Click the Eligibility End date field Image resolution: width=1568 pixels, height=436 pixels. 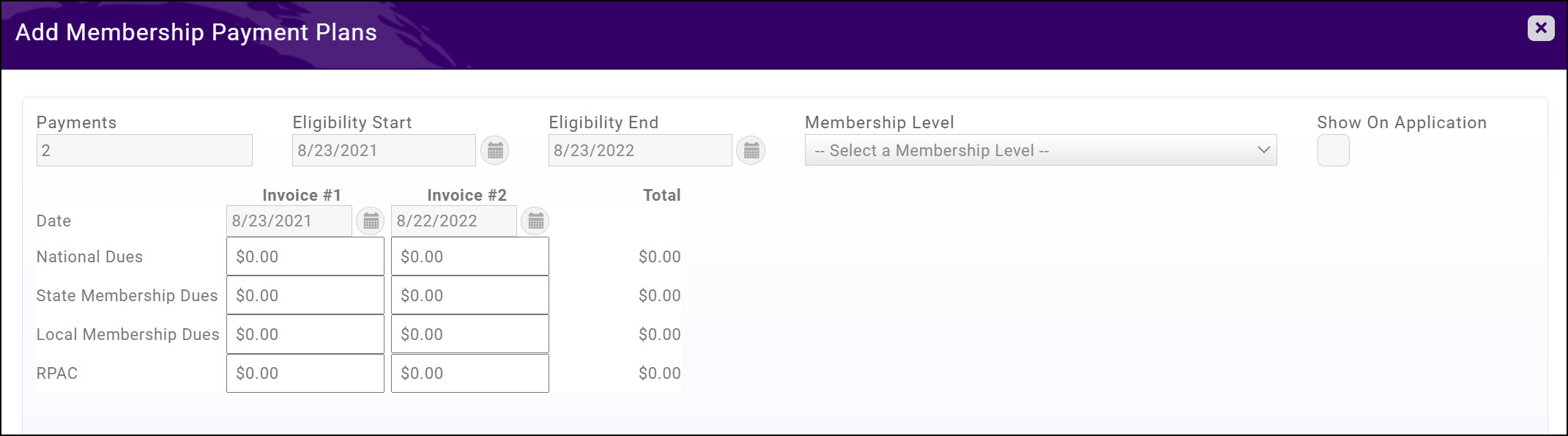point(639,150)
